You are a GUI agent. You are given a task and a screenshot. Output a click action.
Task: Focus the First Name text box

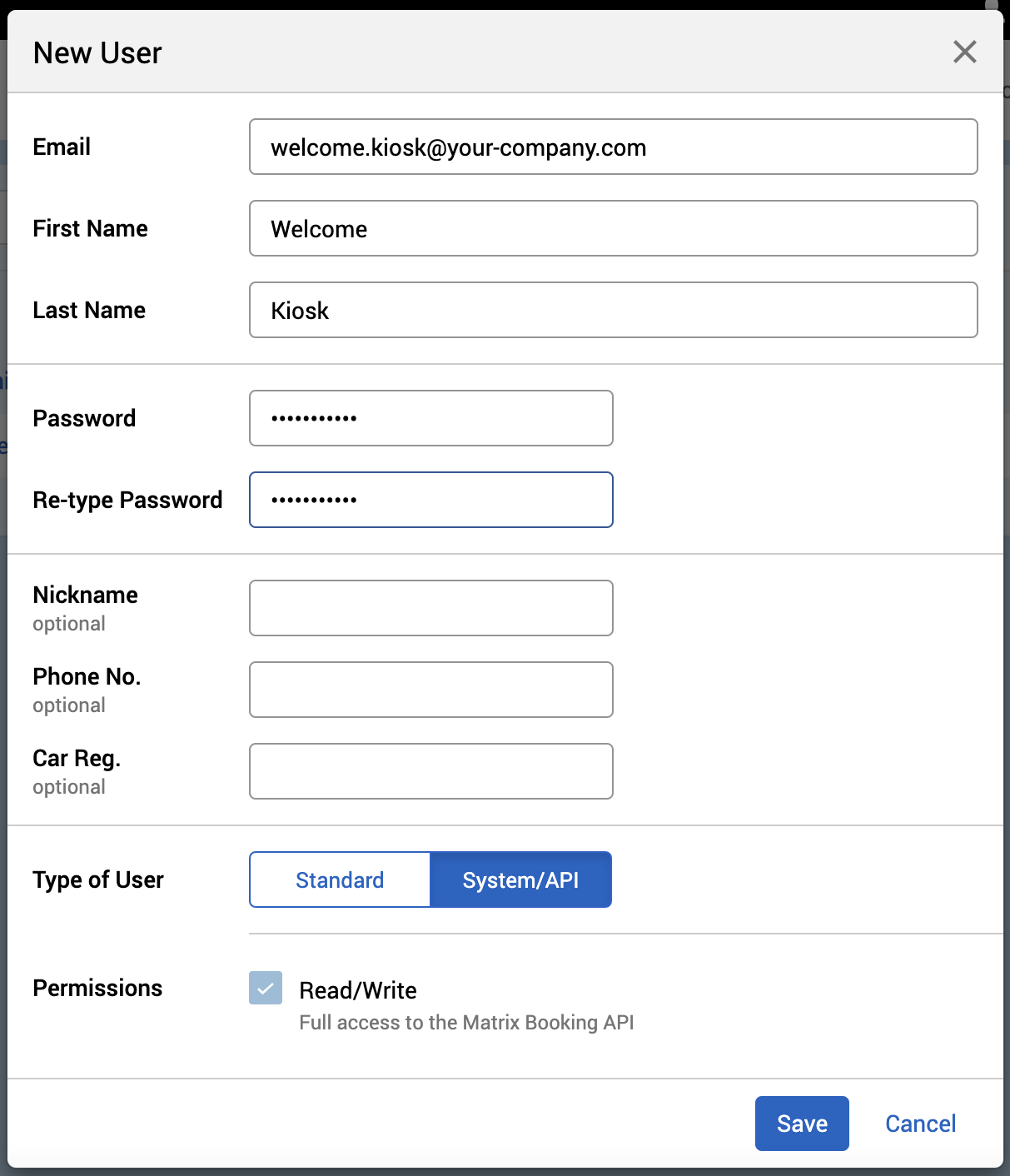tap(613, 229)
